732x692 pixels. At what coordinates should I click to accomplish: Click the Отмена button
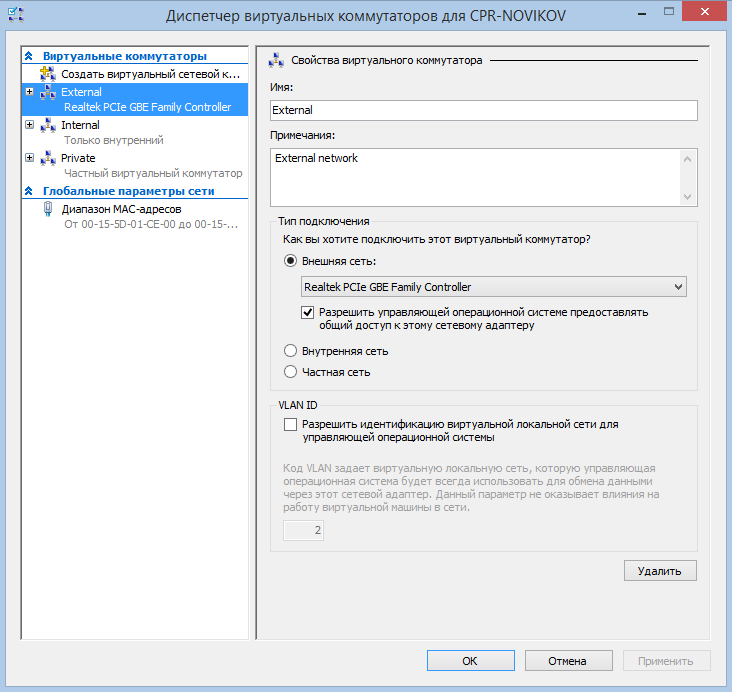pyautogui.click(x=567, y=661)
